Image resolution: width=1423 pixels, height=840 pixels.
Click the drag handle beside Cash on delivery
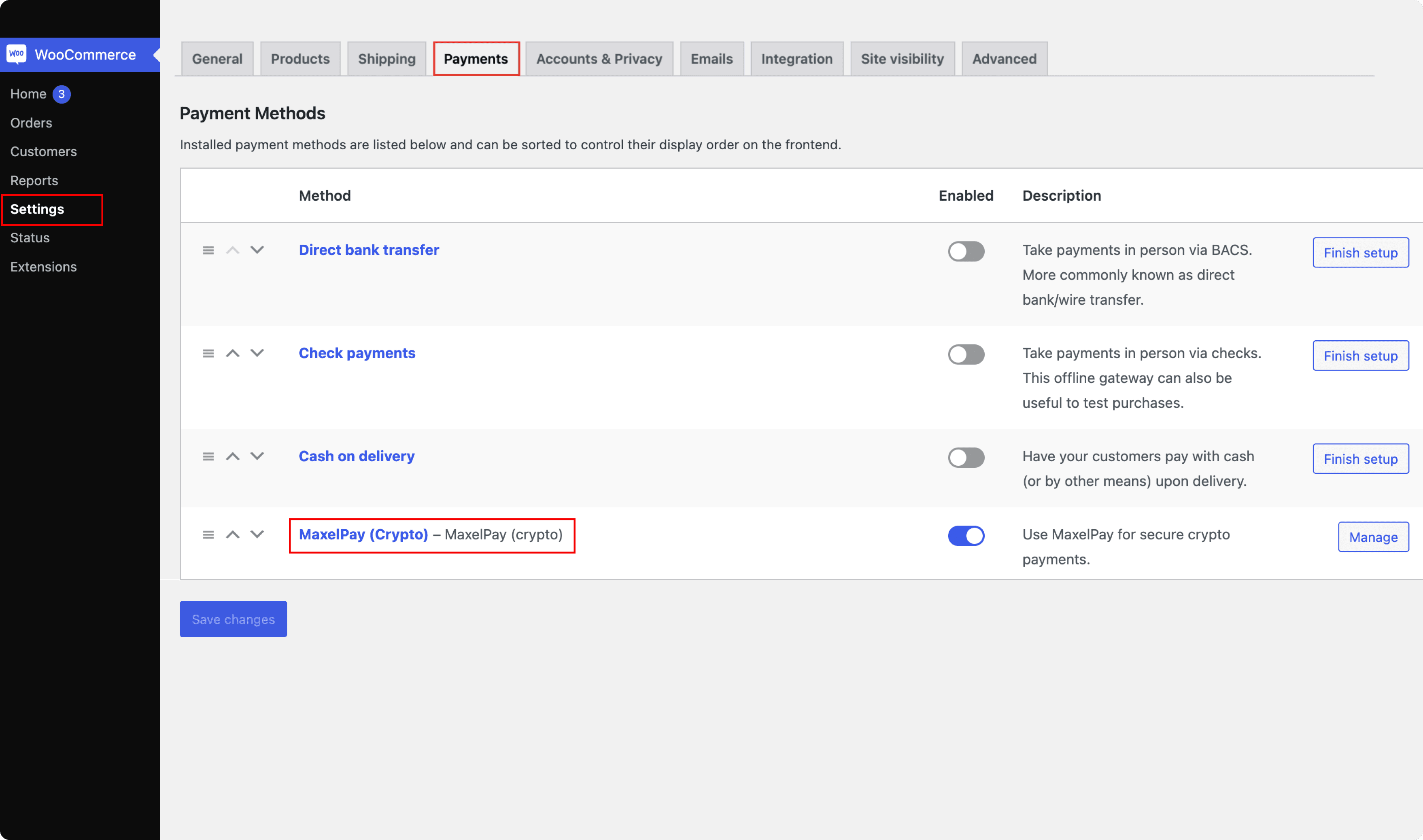[208, 456]
